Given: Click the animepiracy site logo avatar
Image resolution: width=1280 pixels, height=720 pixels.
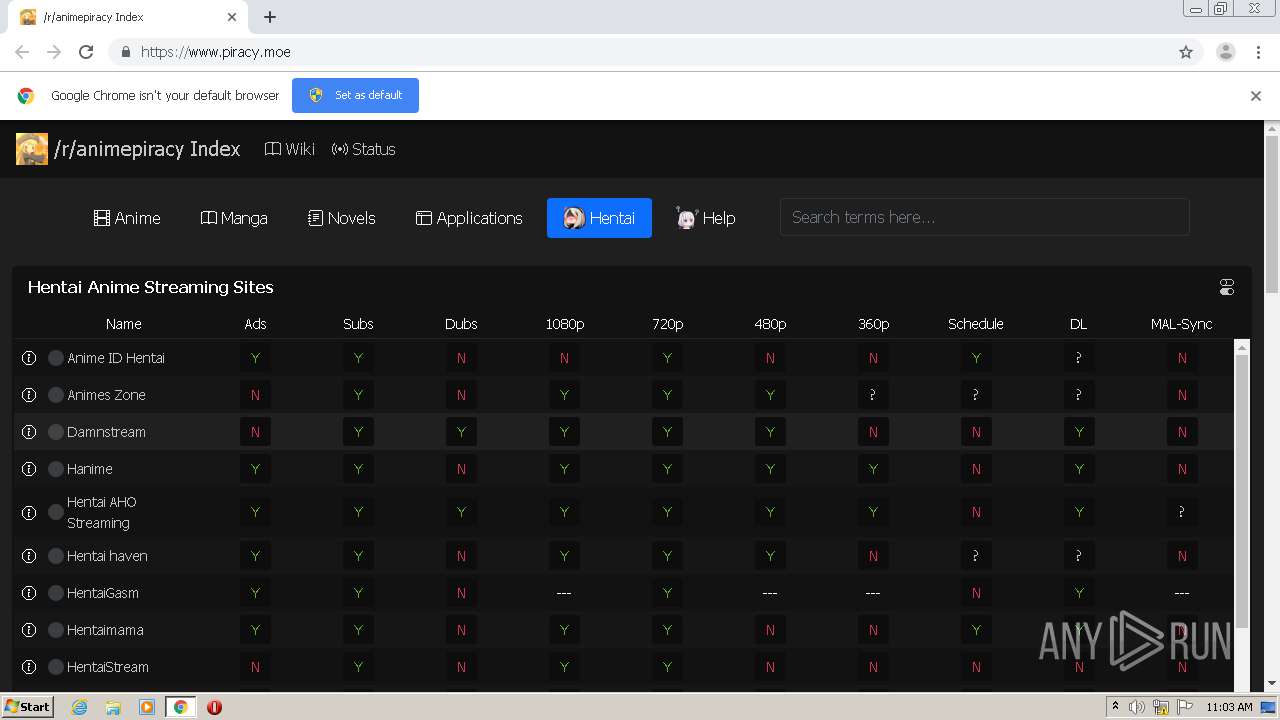Looking at the screenshot, I should coord(32,149).
